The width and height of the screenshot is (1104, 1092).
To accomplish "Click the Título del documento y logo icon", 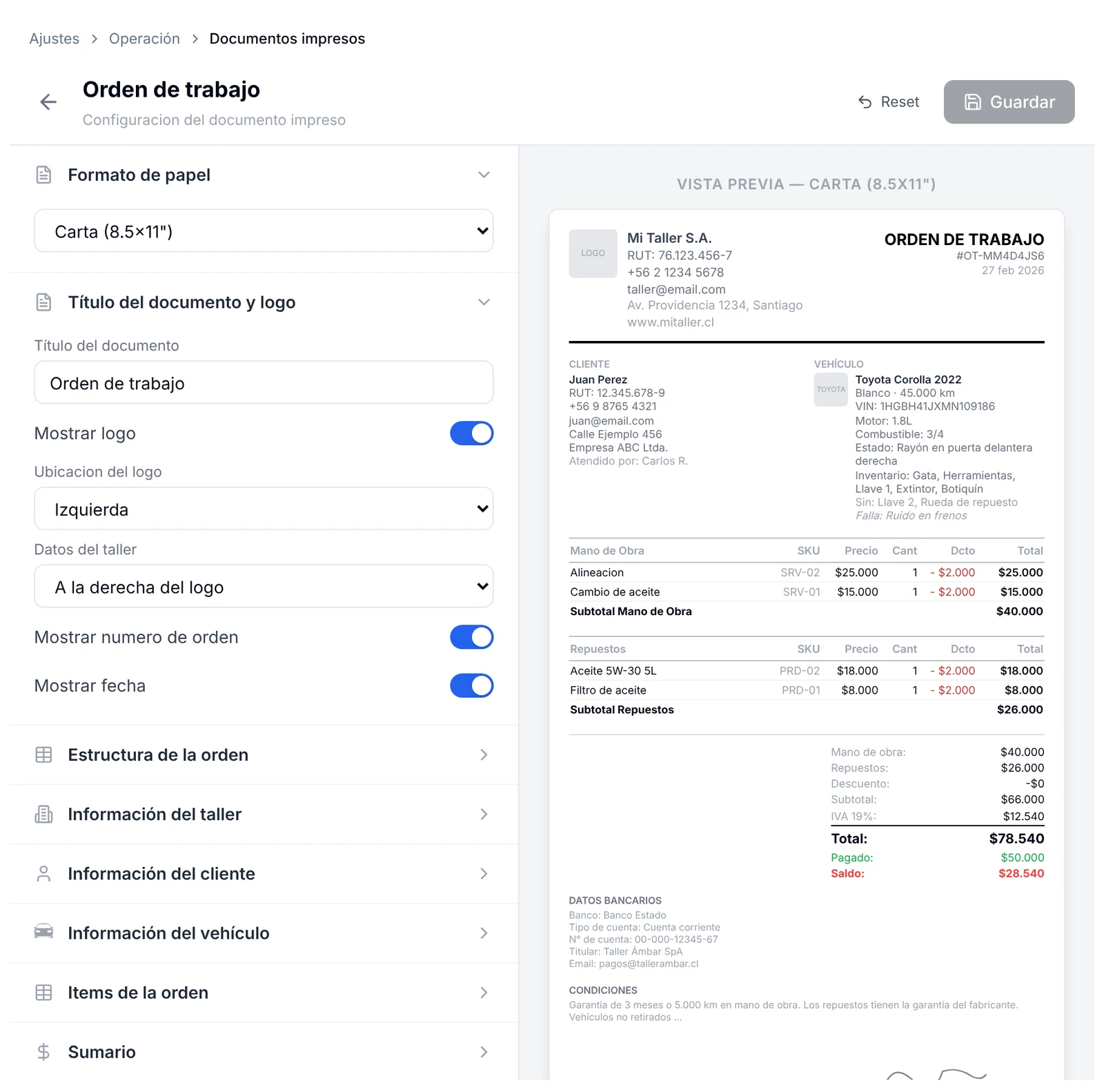I will tap(43, 302).
